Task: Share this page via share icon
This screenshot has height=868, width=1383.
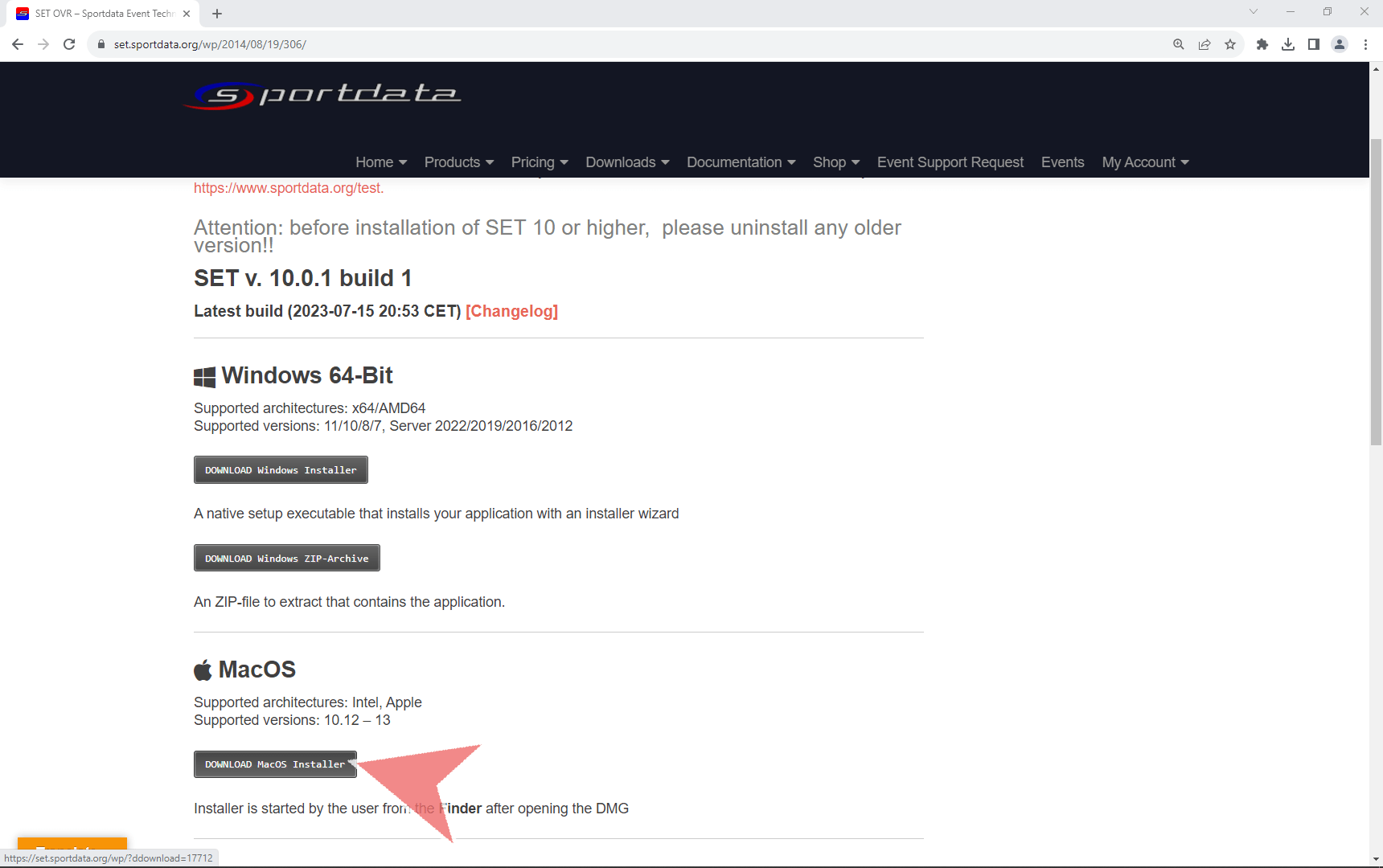Action: tap(1204, 44)
